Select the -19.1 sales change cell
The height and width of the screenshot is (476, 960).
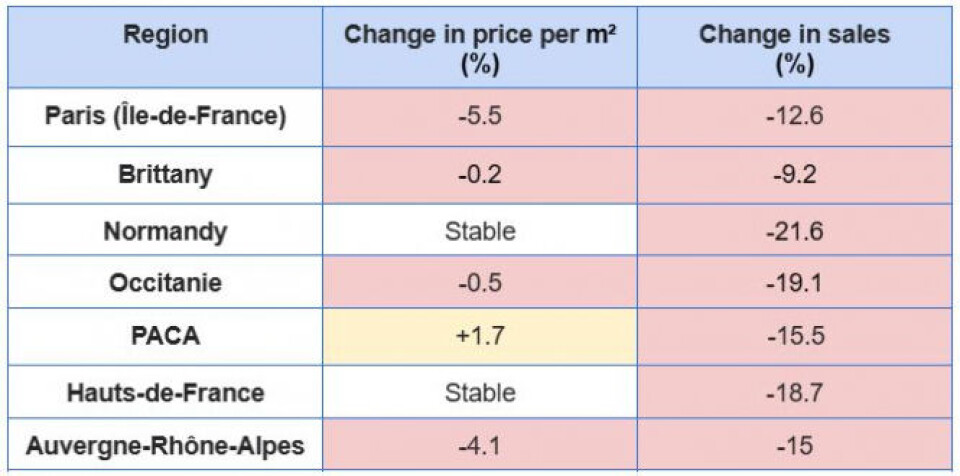coord(794,283)
